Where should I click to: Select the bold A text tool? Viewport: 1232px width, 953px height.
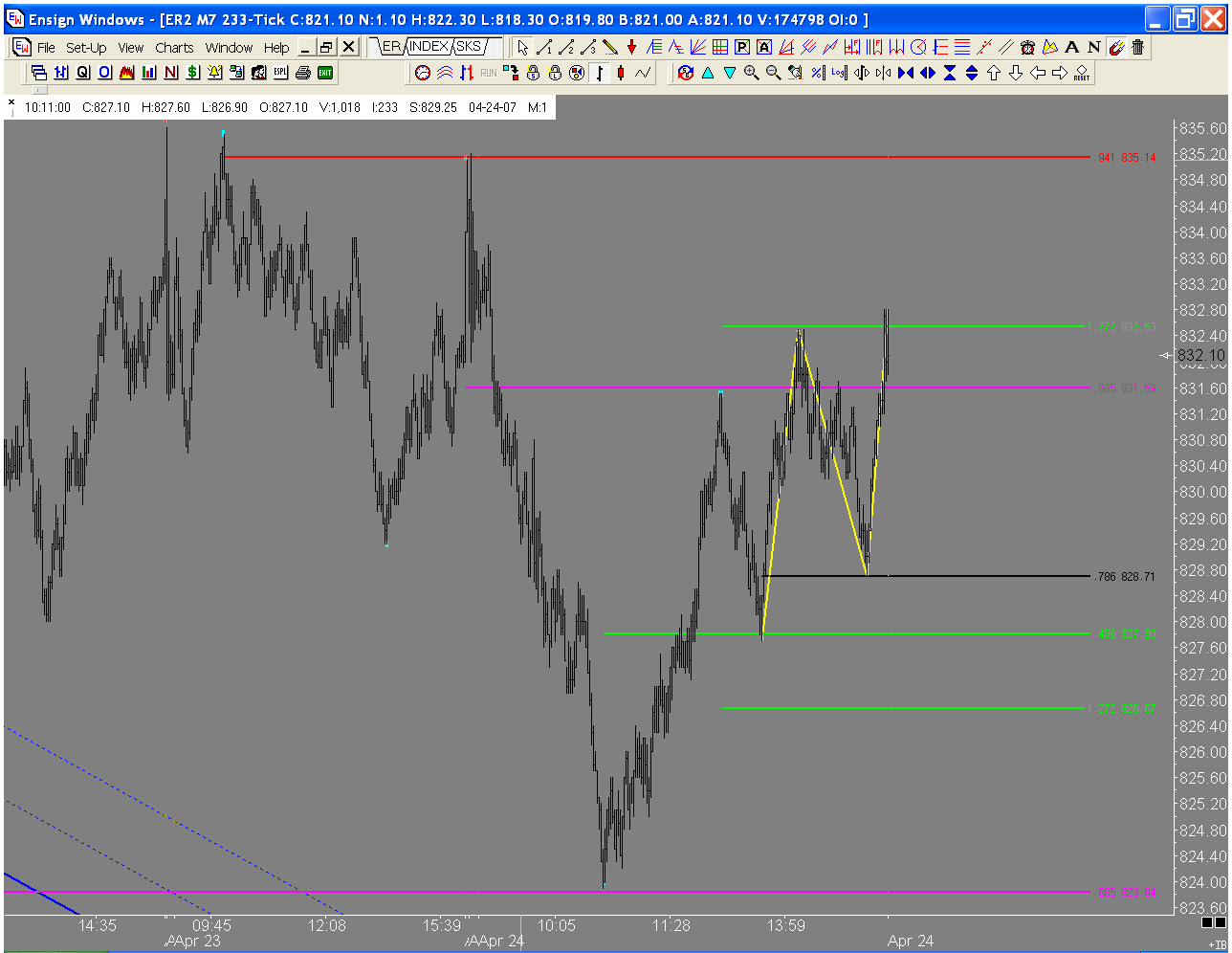1071,47
